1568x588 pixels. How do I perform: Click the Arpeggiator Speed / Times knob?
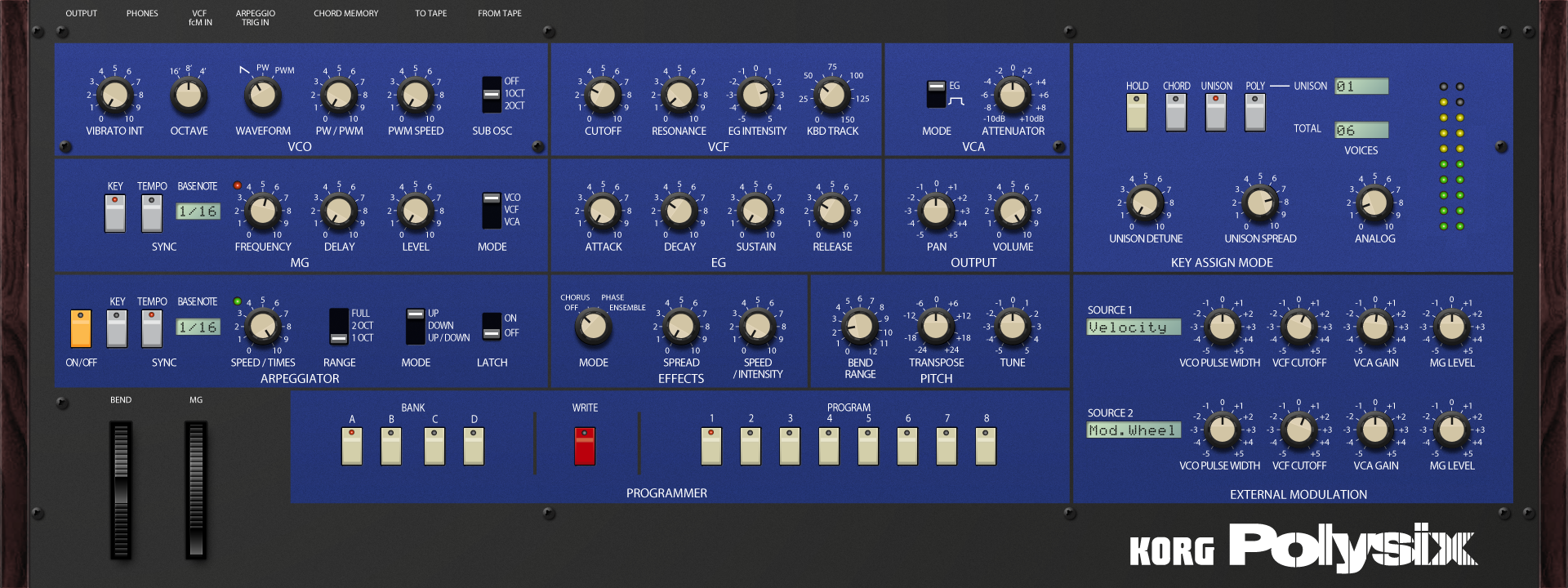[263, 327]
